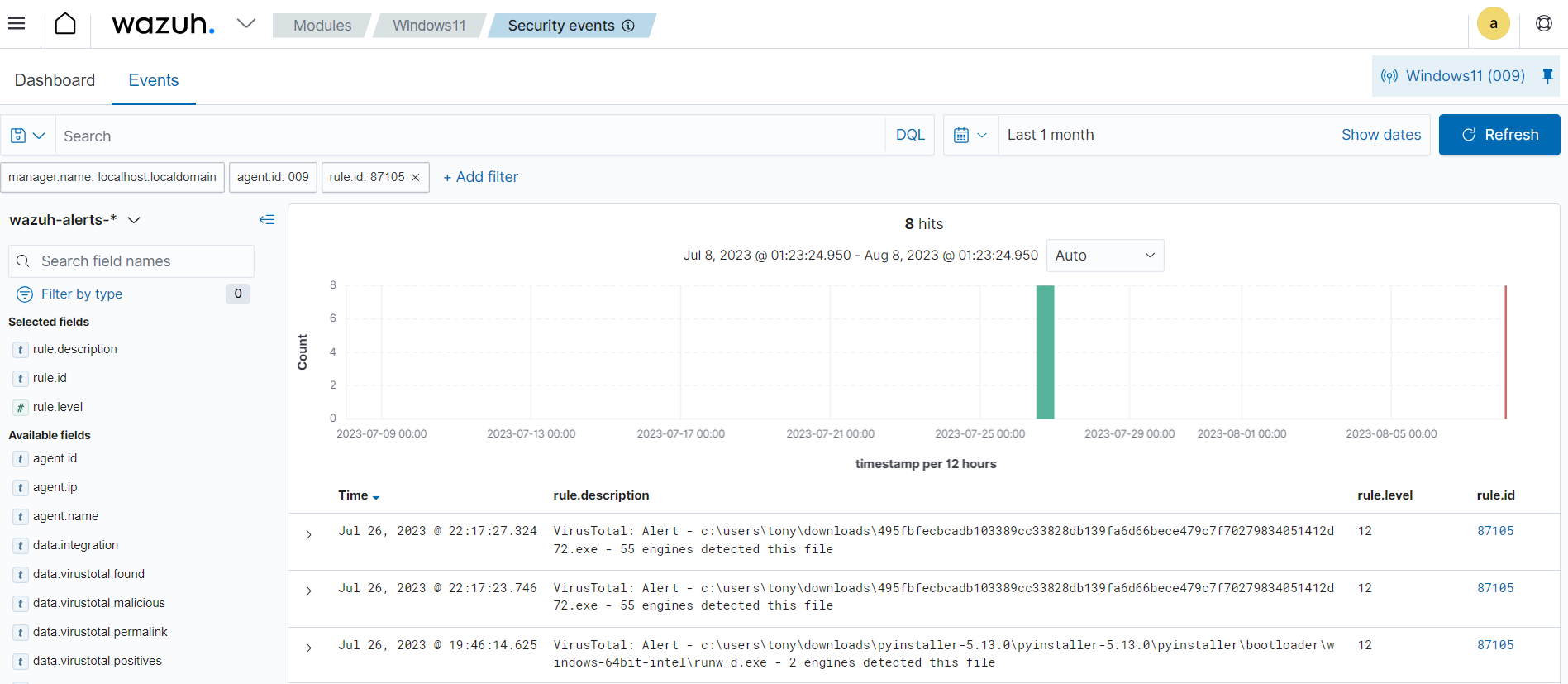
Task: Click the Security events info icon
Action: (628, 26)
